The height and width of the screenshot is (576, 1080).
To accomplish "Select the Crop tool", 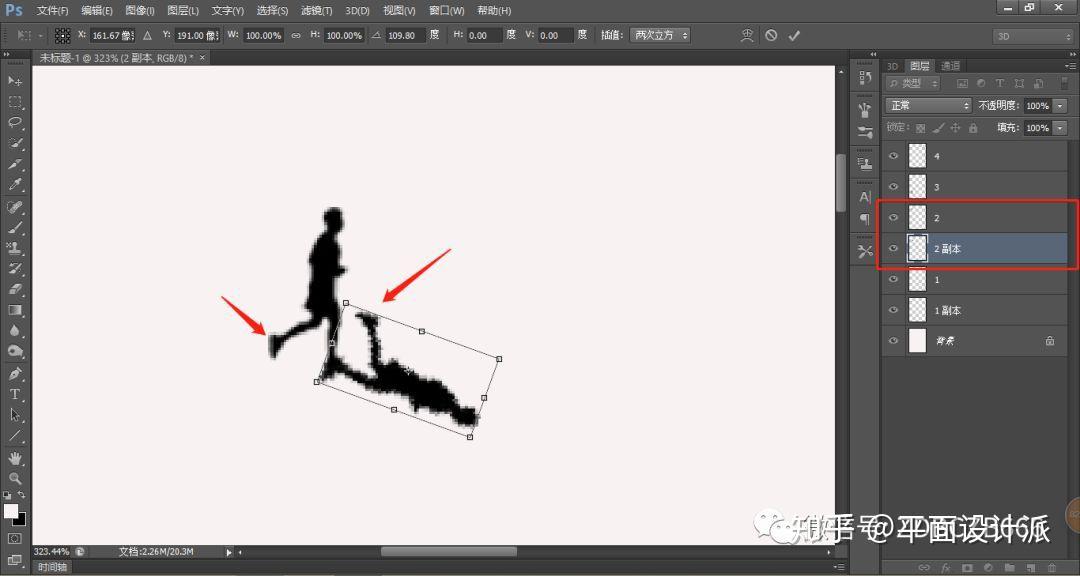I will point(14,164).
